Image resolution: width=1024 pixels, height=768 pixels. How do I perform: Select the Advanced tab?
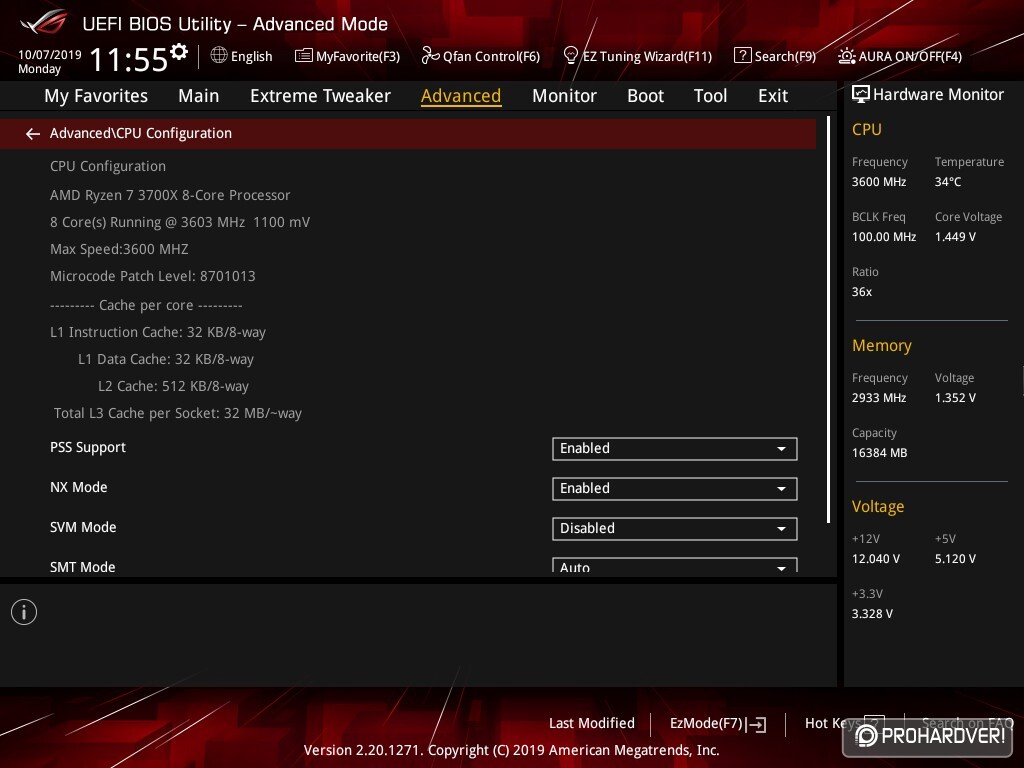coord(461,96)
